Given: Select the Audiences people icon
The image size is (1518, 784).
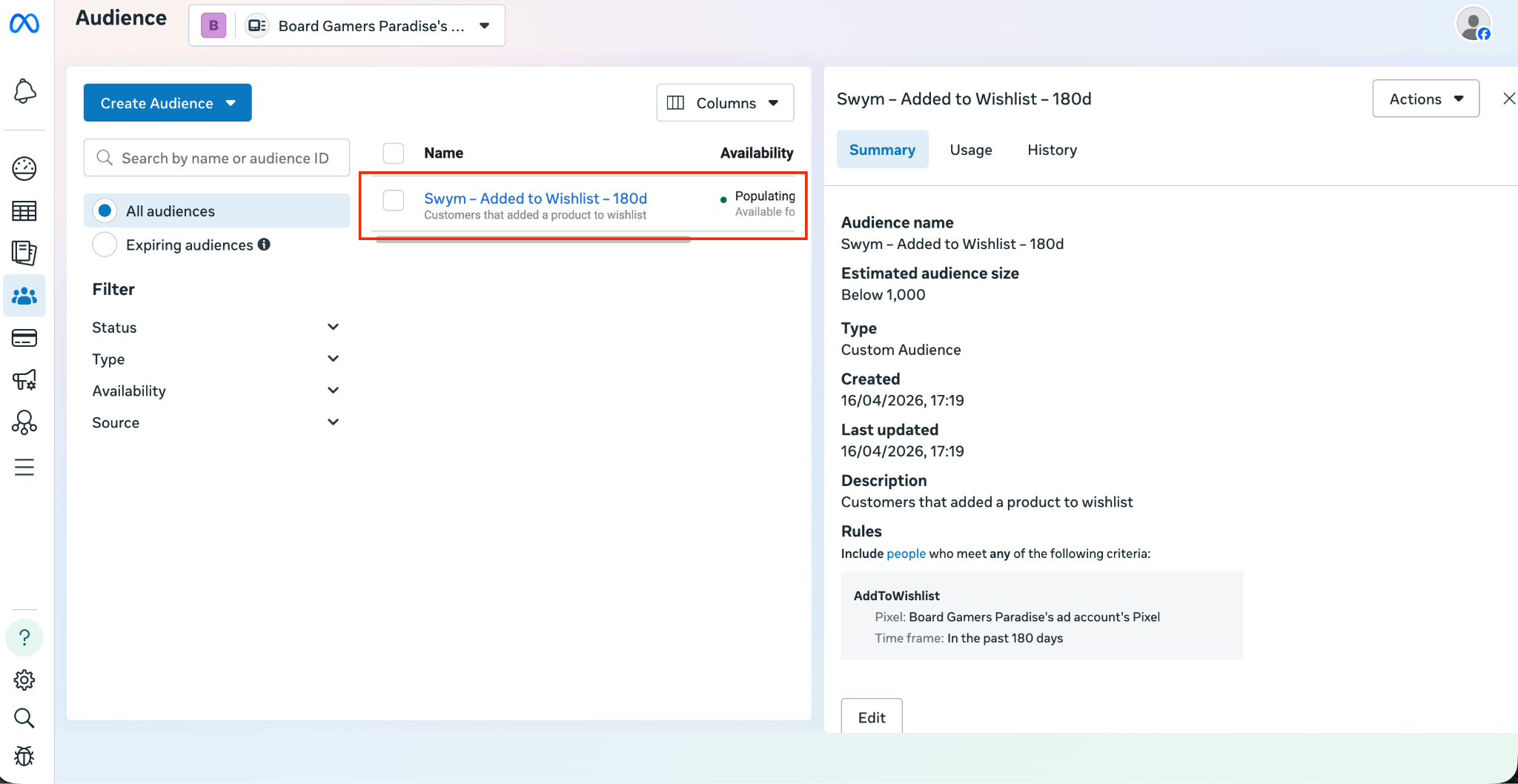Looking at the screenshot, I should [x=24, y=296].
